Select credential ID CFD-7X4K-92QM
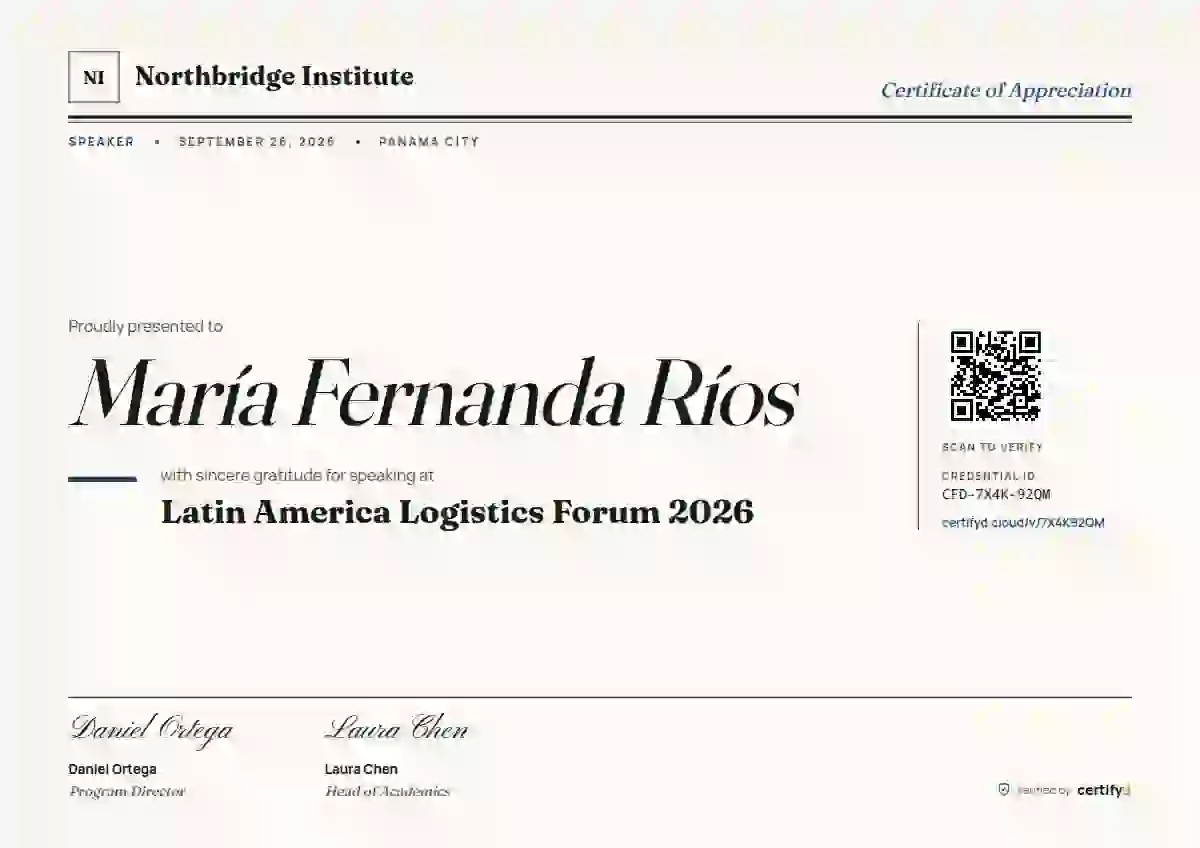Screen dimensions: 1200x848 [996, 494]
